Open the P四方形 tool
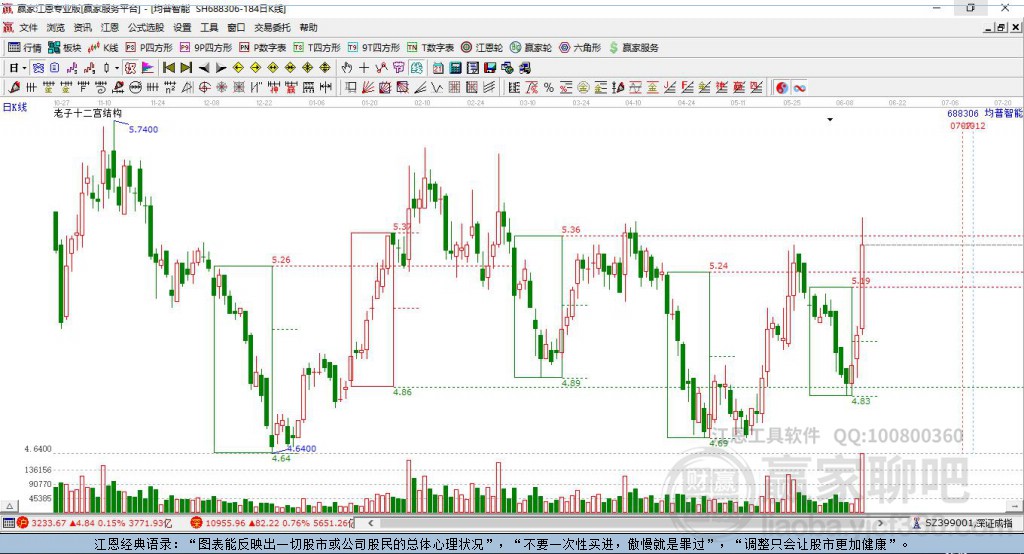The height and width of the screenshot is (554, 1024). (x=149, y=48)
